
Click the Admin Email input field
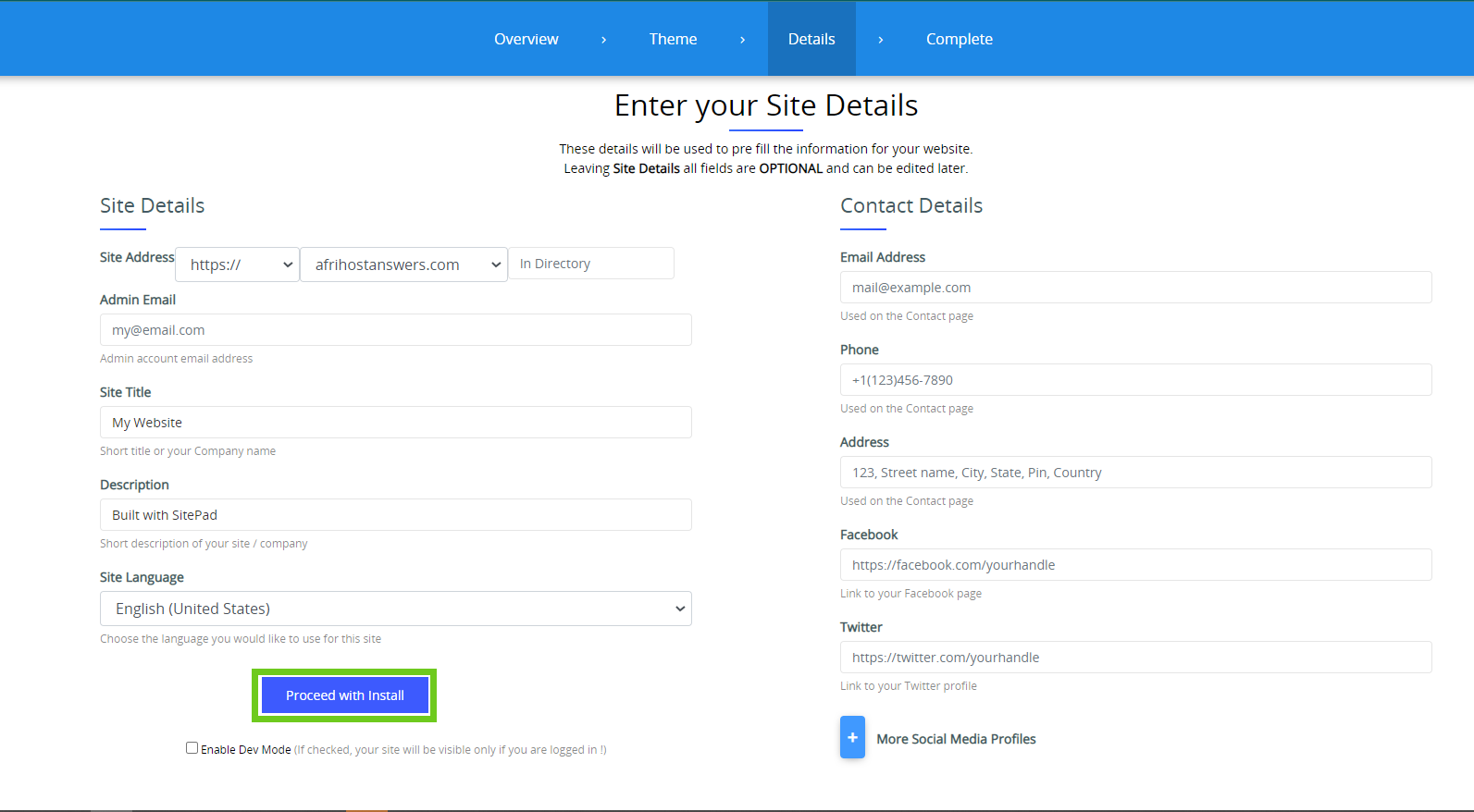click(395, 330)
